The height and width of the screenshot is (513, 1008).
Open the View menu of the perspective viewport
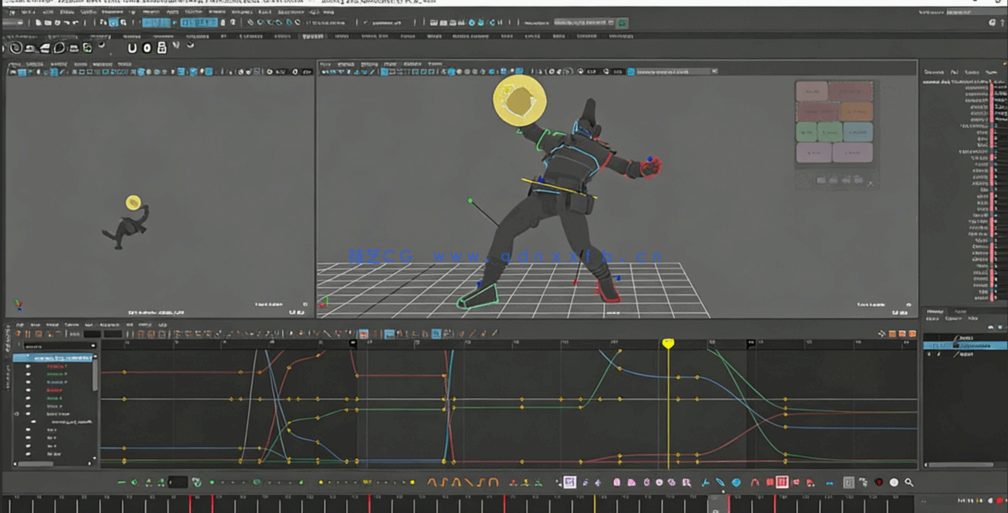click(x=325, y=64)
